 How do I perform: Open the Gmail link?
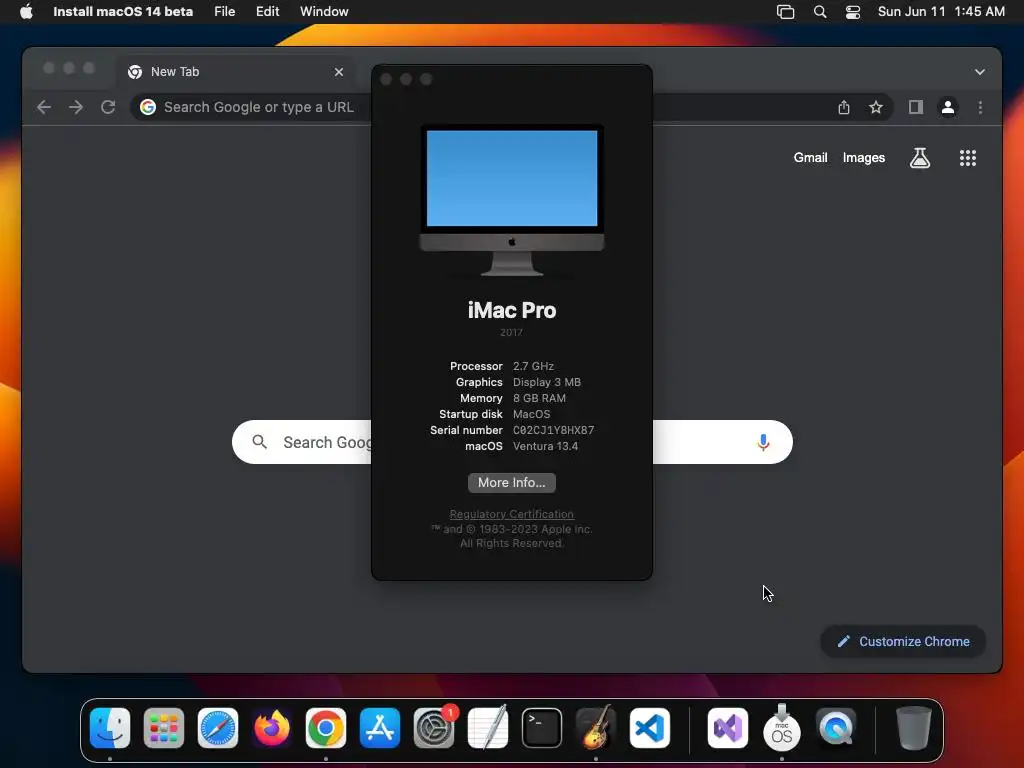pyautogui.click(x=810, y=157)
